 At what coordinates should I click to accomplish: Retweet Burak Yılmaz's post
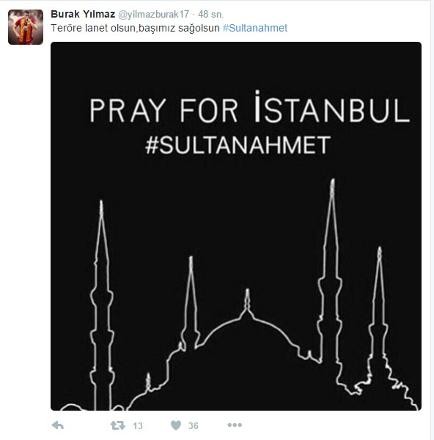(118, 425)
